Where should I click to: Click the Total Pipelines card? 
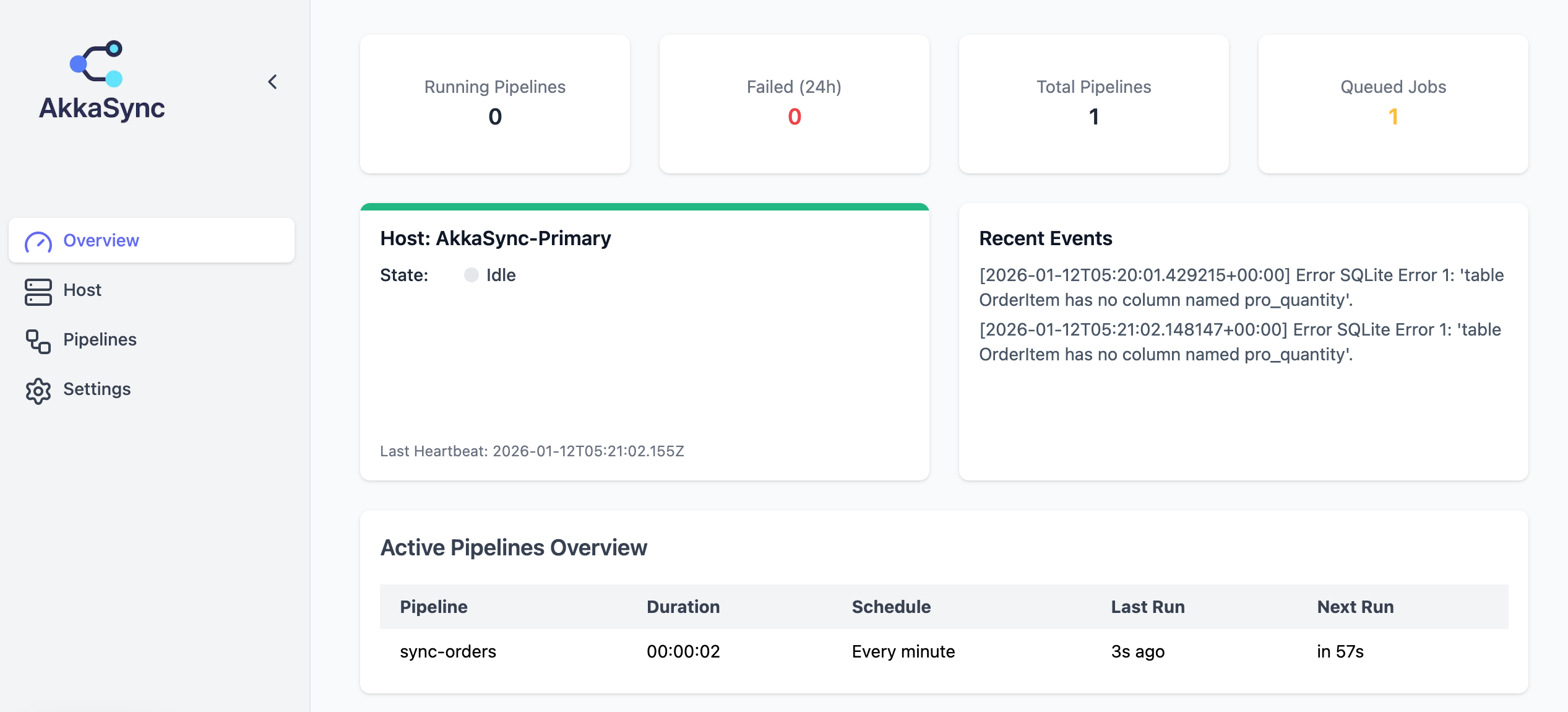pyautogui.click(x=1093, y=103)
